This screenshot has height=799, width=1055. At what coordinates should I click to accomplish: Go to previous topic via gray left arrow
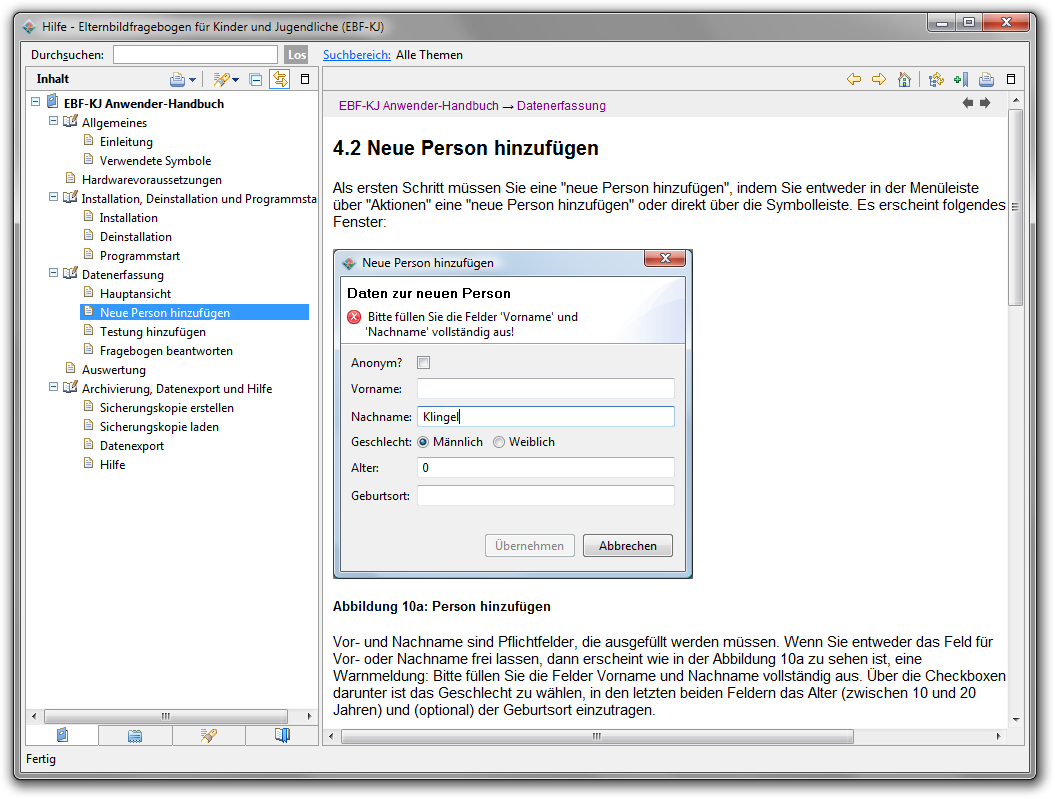click(x=968, y=103)
